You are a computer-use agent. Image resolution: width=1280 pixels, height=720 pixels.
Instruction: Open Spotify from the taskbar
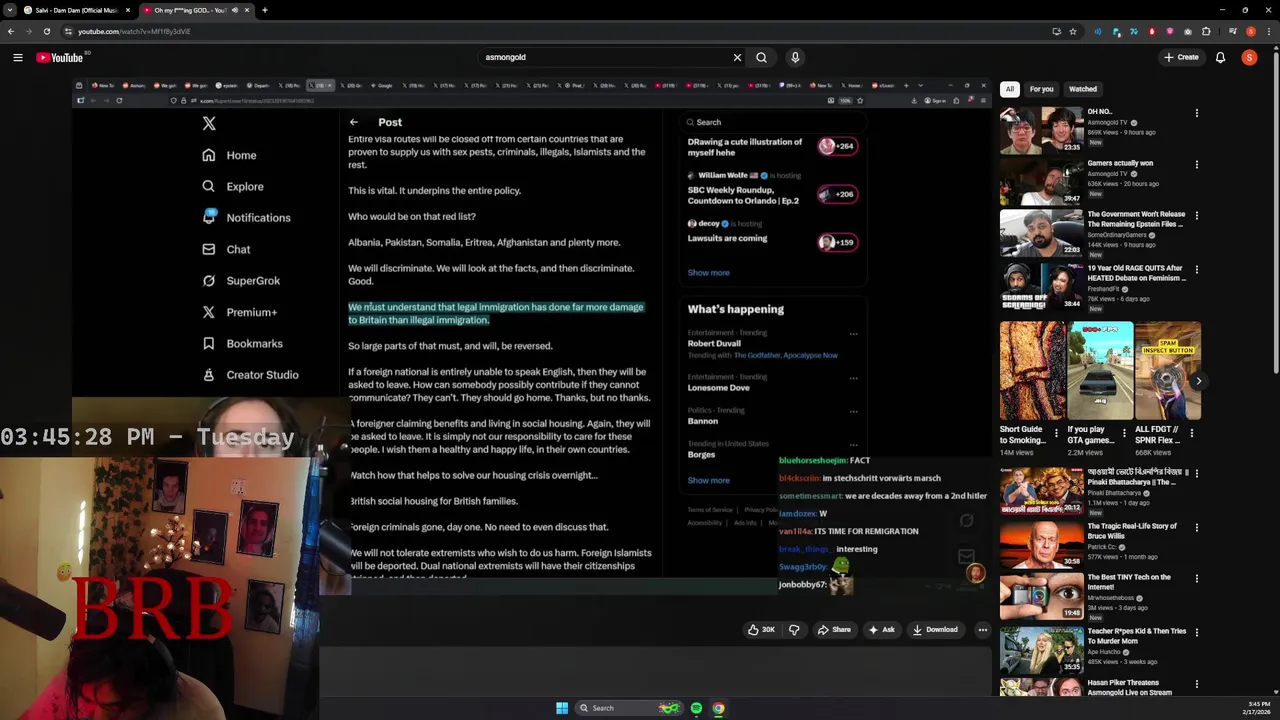696,708
